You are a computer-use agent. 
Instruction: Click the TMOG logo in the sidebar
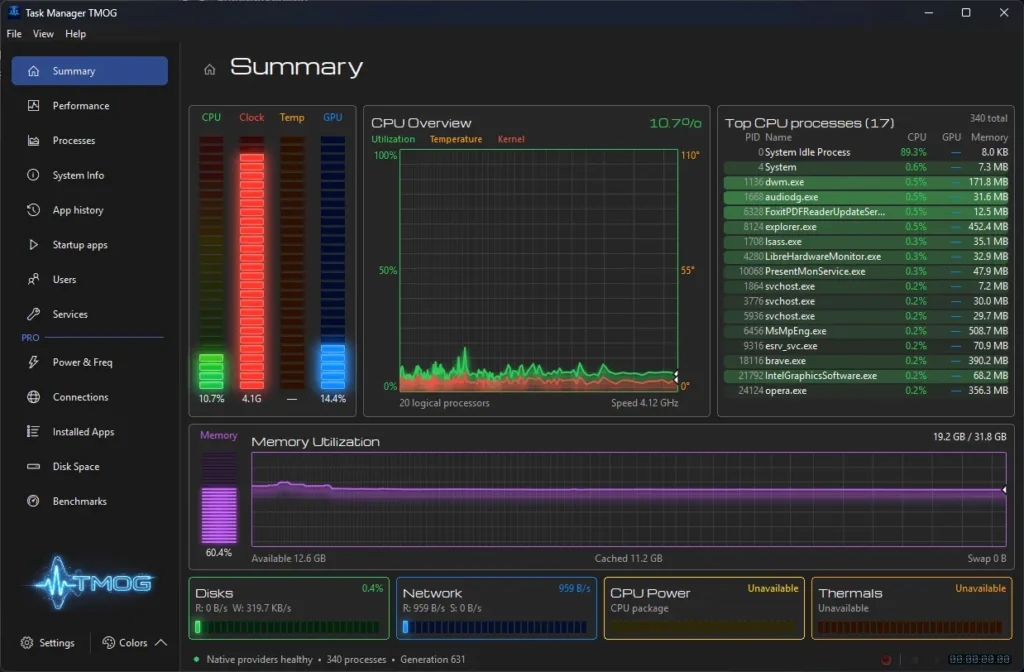91,583
